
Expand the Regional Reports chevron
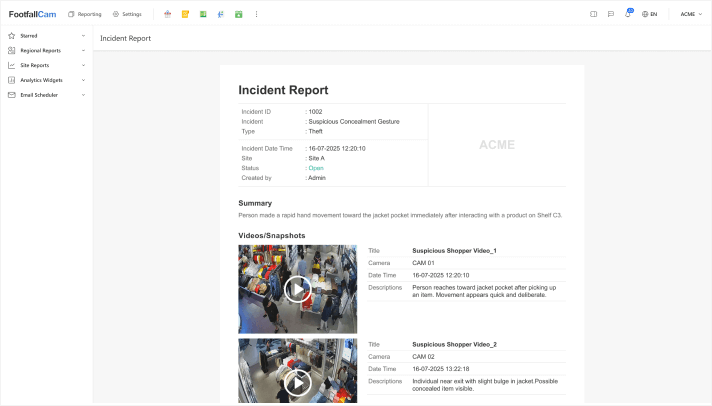pos(84,50)
